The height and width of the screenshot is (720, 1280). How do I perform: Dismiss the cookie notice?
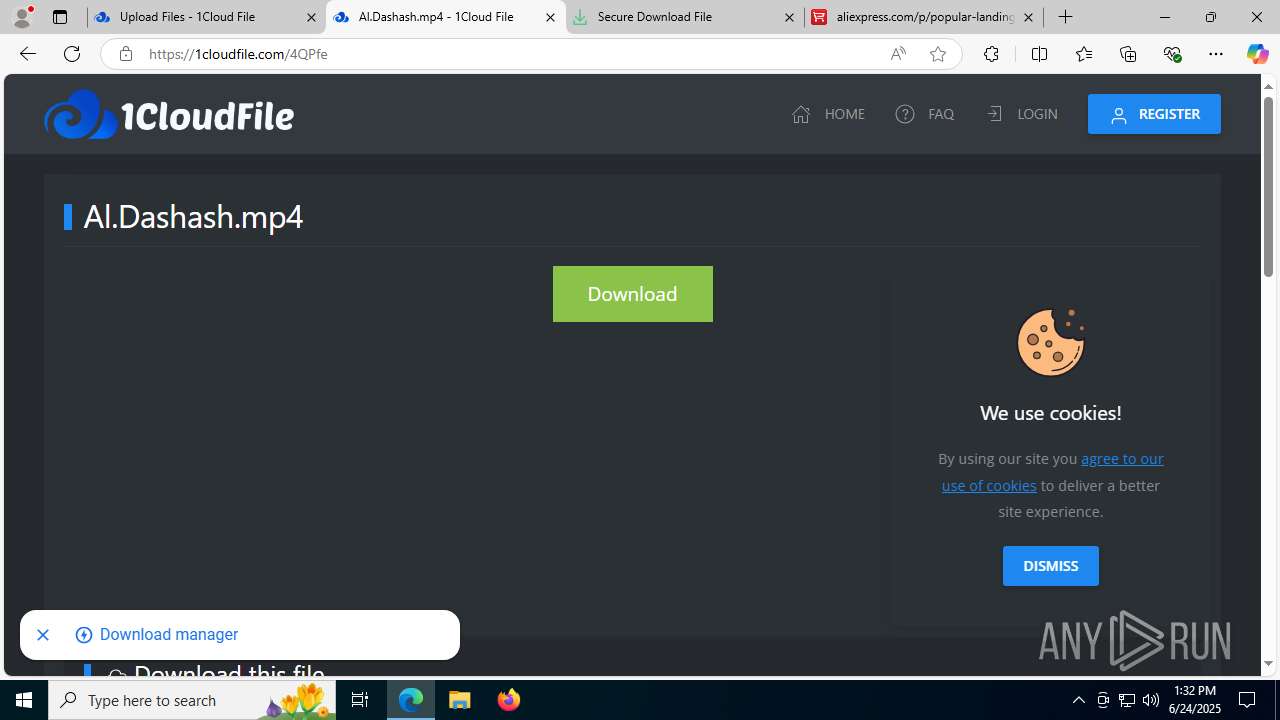click(1050, 566)
